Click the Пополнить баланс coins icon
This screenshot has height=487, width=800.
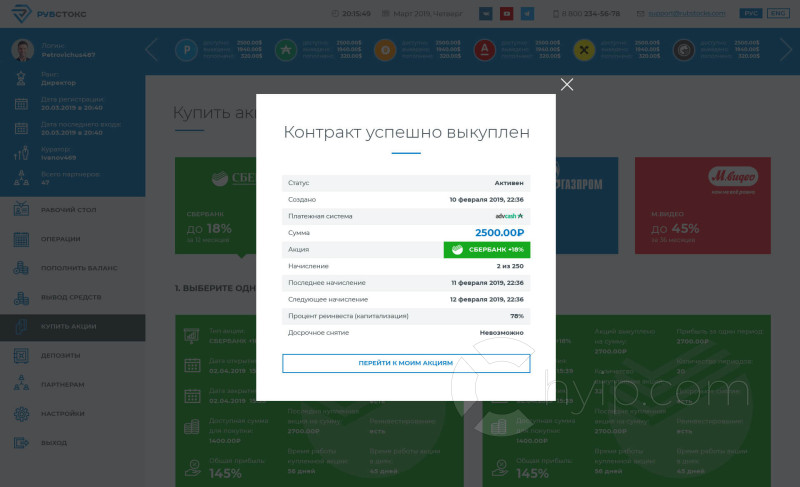(21, 268)
